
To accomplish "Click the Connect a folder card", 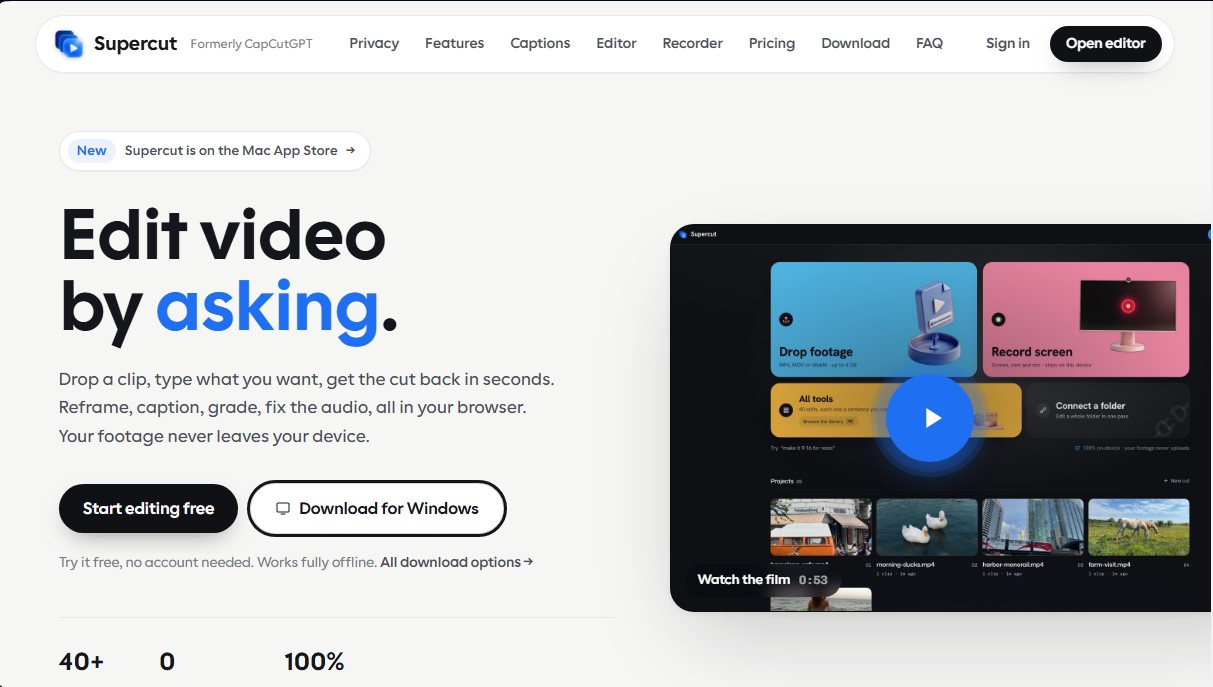I will coord(1108,410).
